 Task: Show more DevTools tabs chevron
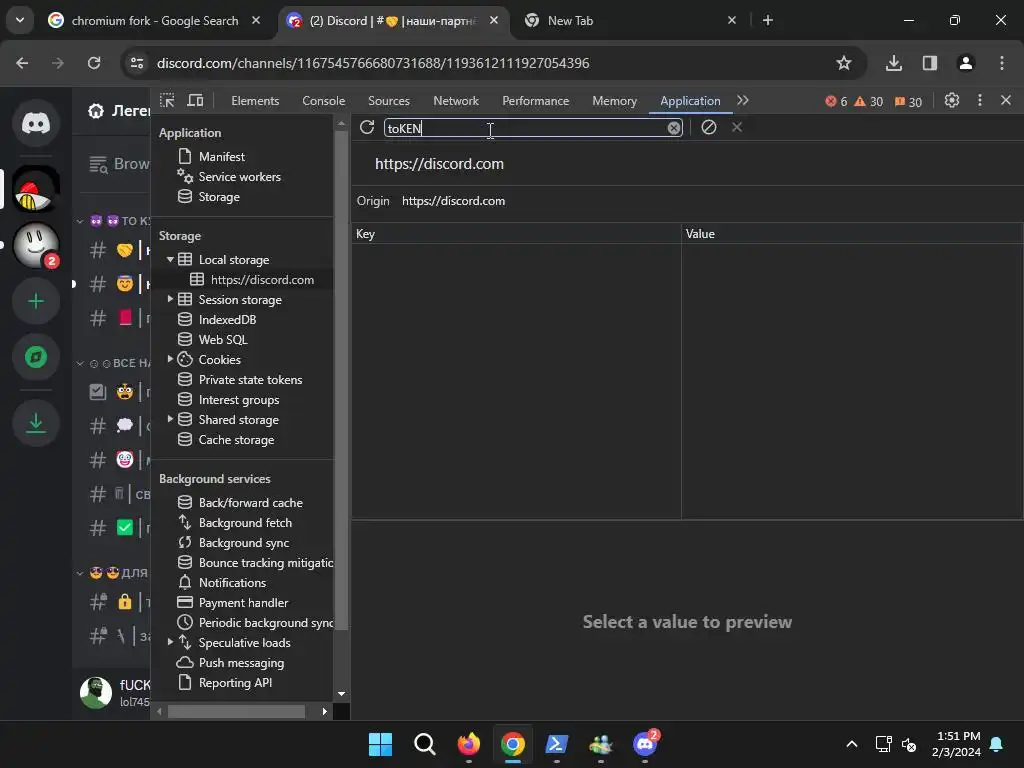click(x=743, y=101)
